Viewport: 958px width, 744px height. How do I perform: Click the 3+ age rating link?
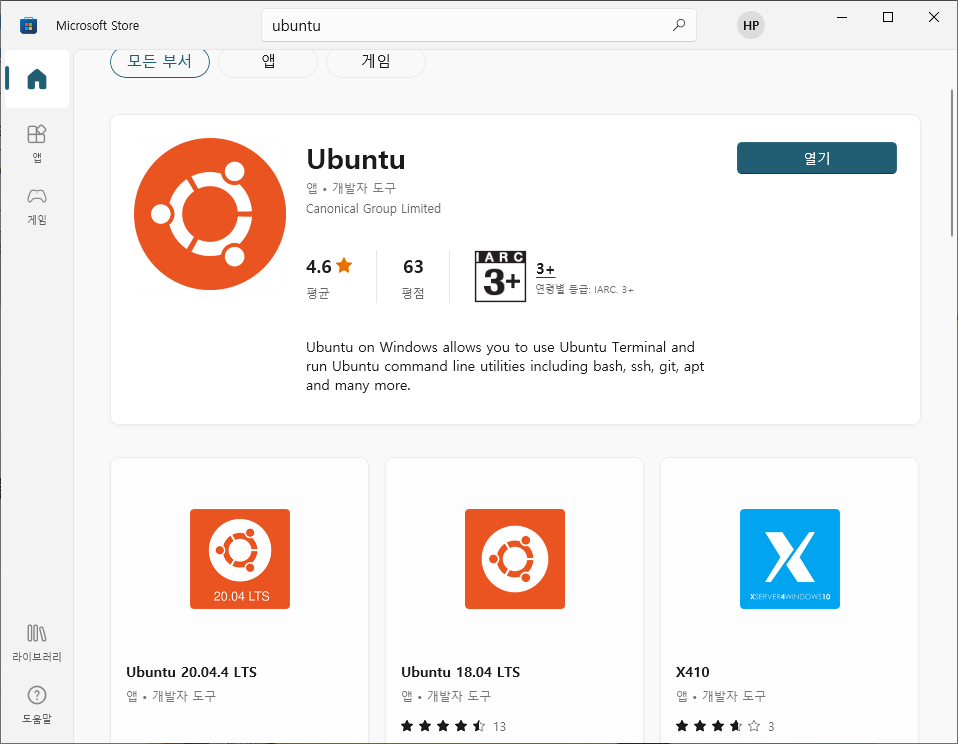545,269
